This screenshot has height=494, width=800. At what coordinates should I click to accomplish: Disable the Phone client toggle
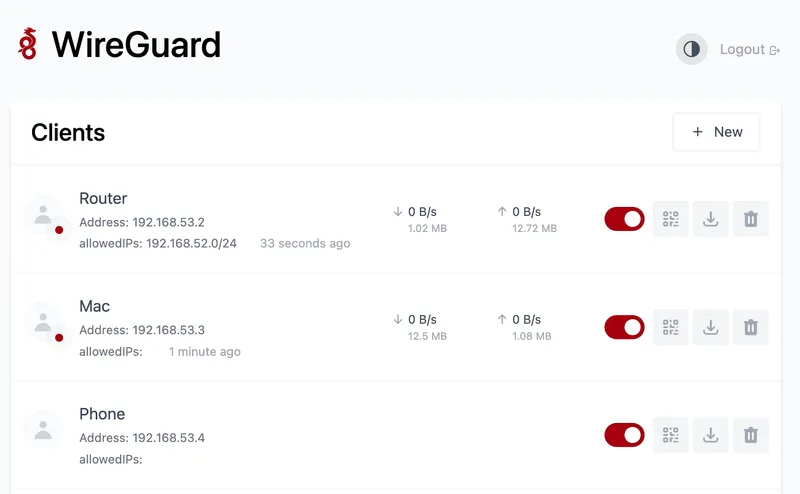pos(625,435)
